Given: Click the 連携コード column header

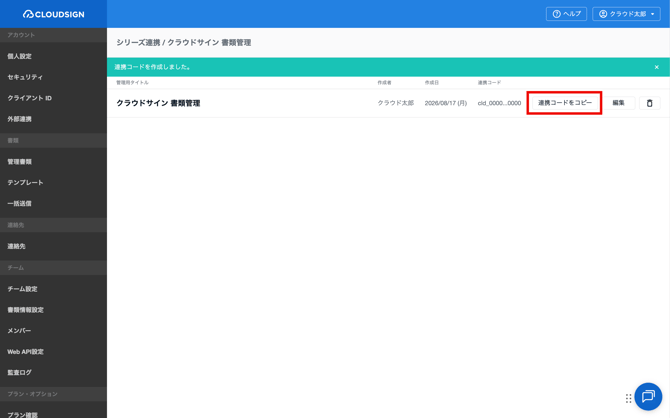Looking at the screenshot, I should coord(489,82).
